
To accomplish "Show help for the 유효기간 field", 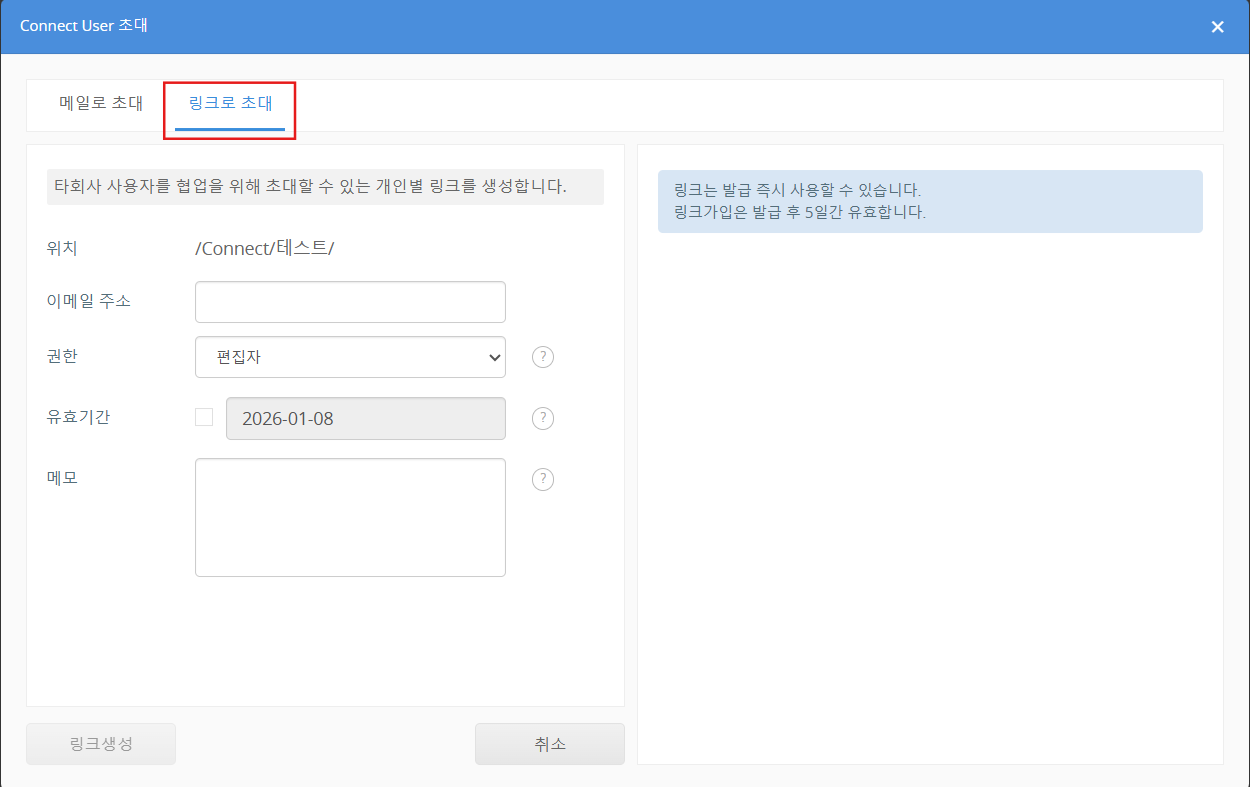I will [x=542, y=418].
